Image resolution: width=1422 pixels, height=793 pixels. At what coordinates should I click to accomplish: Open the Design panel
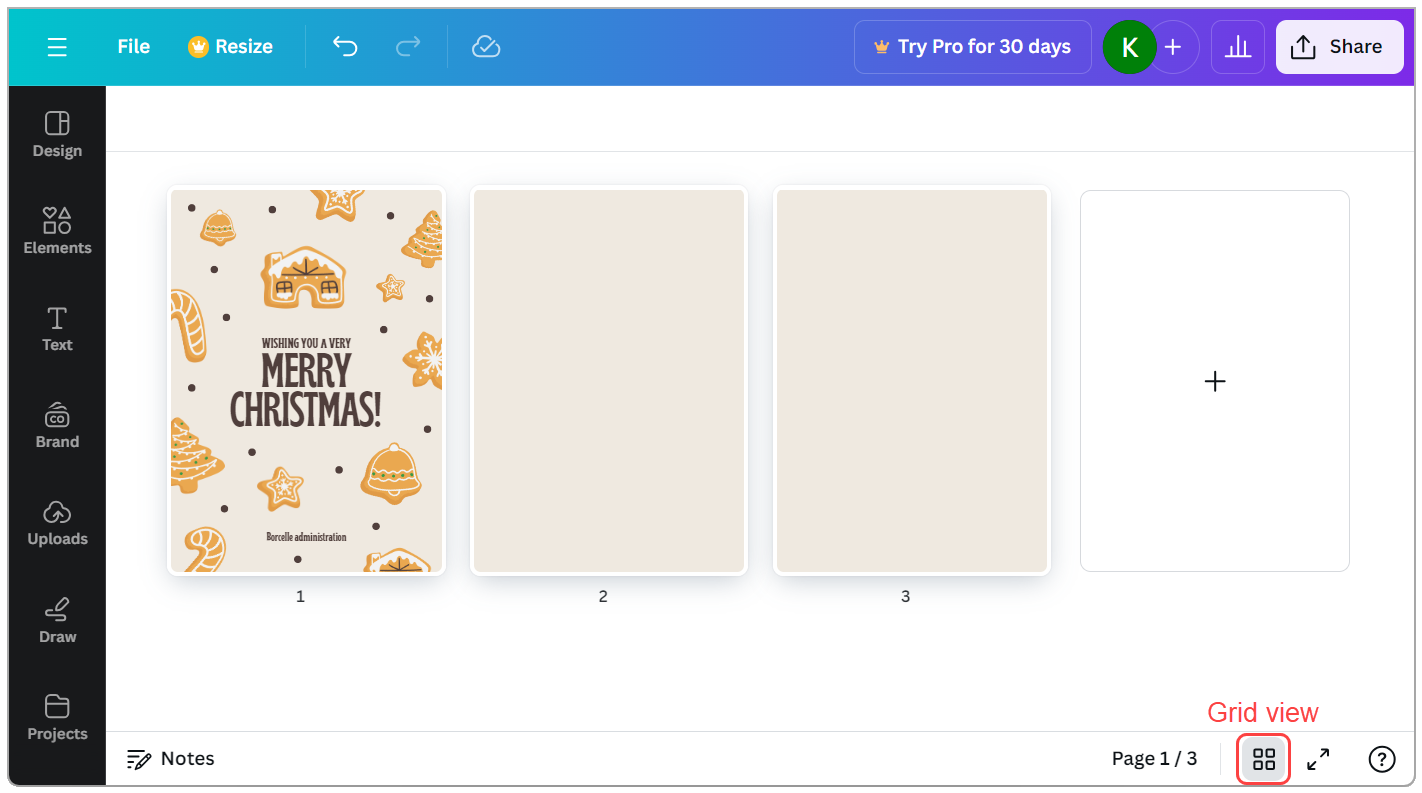click(x=56, y=133)
